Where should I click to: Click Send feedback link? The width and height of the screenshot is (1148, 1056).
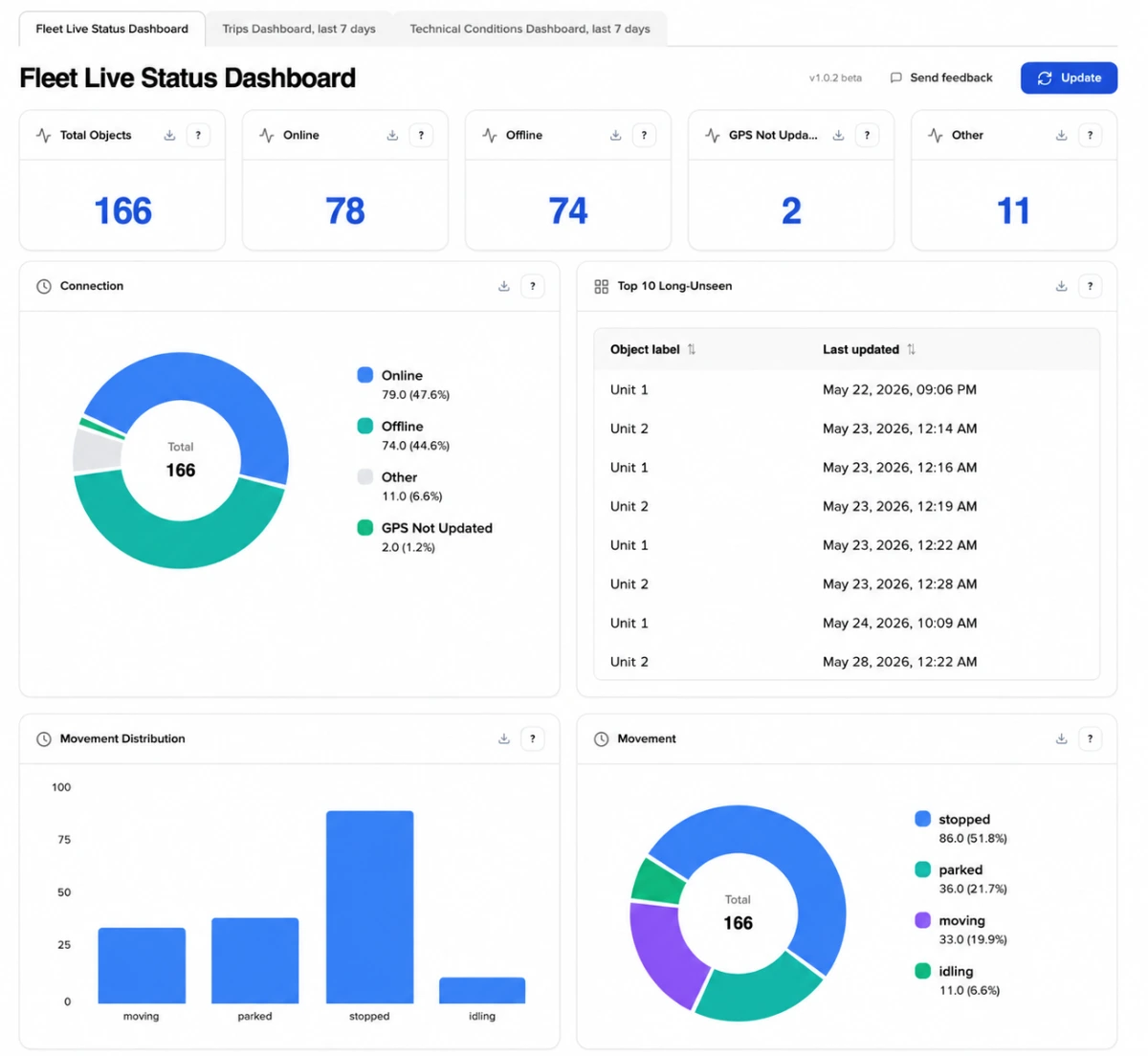(941, 77)
